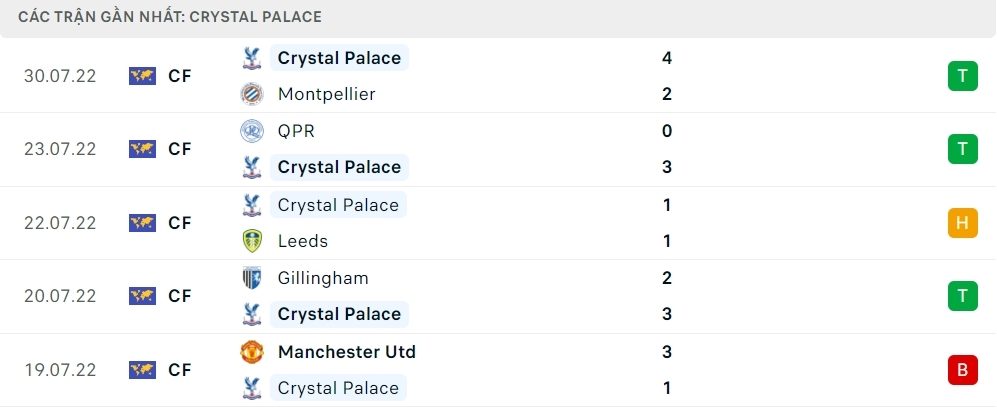Click green T badge for Montpellier match
The height and width of the screenshot is (408, 997).
(x=962, y=76)
